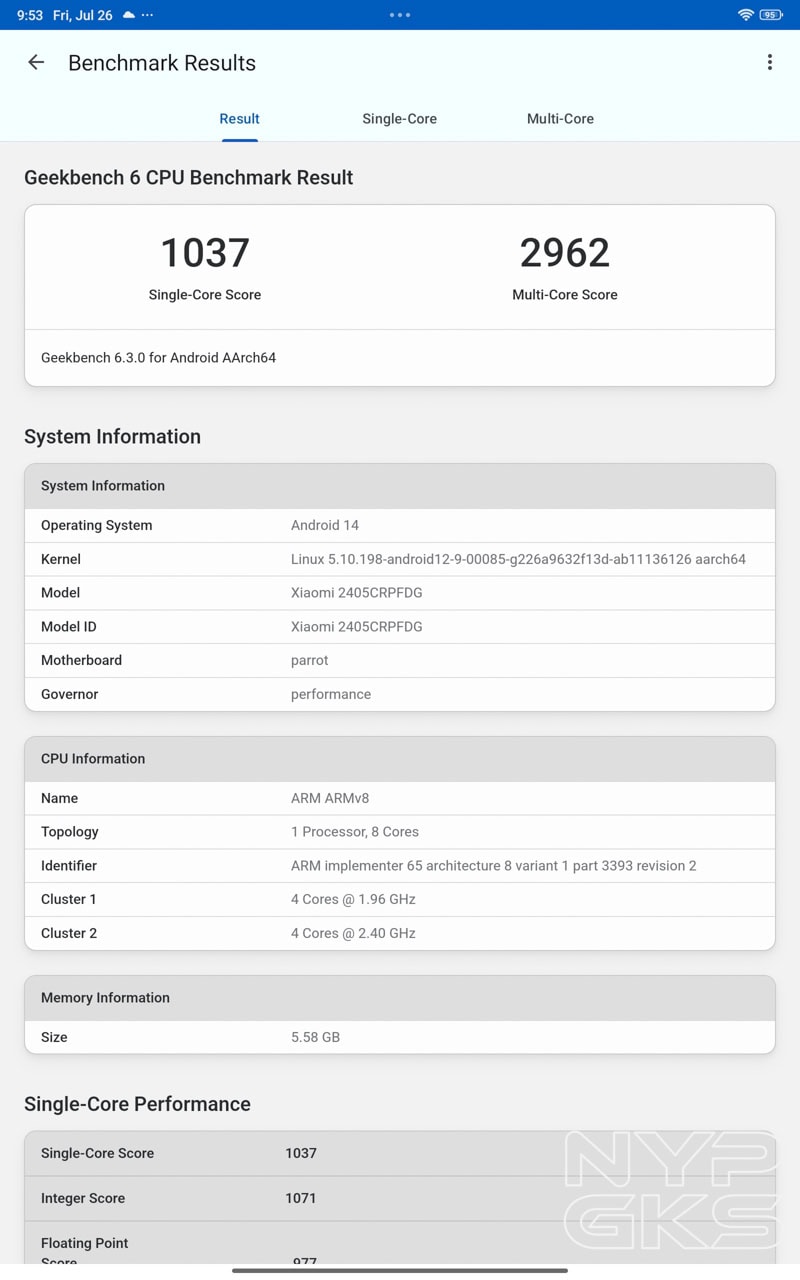Image resolution: width=800 pixels, height=1280 pixels.
Task: Select the Result tab
Action: click(239, 119)
